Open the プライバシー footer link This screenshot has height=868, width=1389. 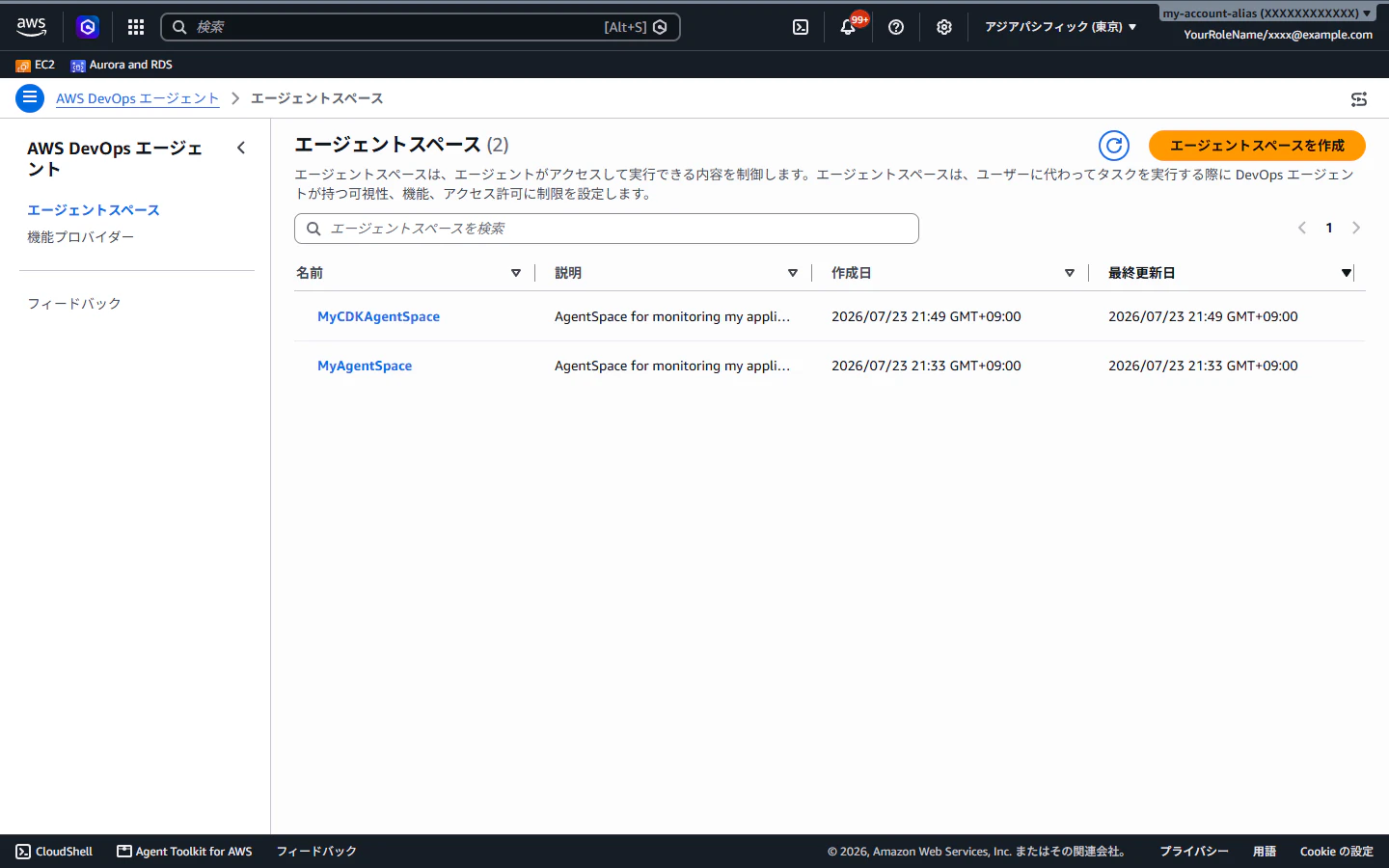pos(1194,852)
